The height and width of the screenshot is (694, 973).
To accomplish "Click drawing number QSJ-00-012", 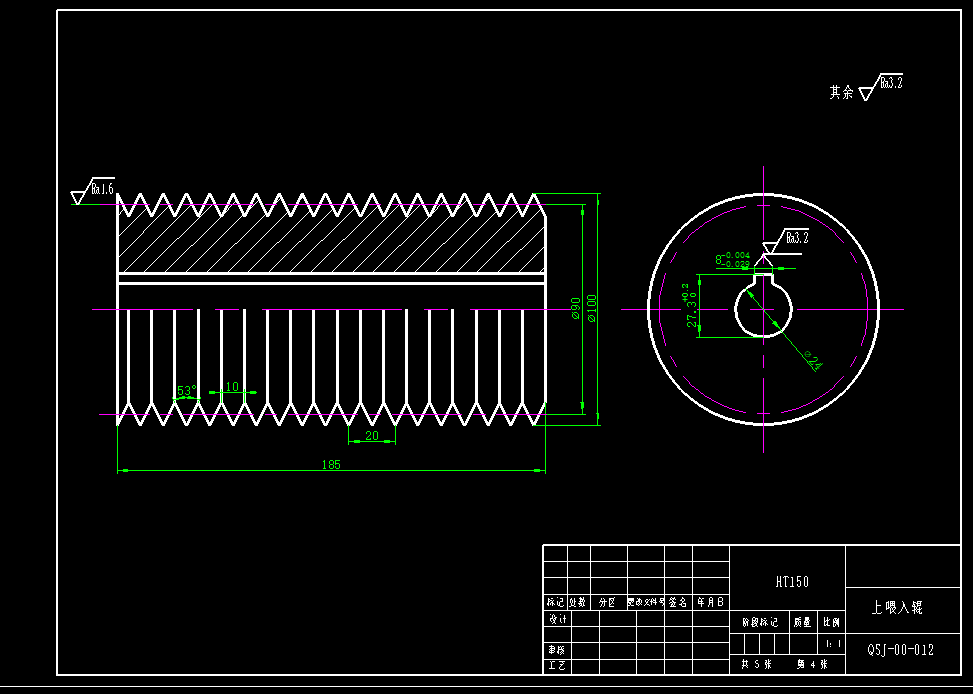I will (900, 650).
